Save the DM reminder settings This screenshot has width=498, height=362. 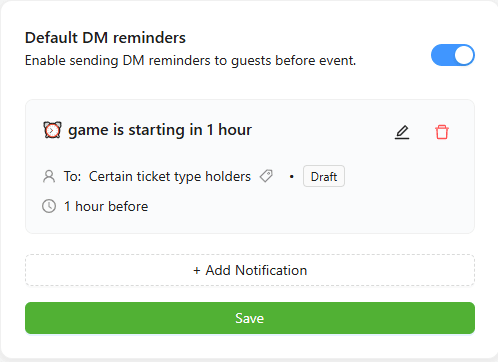250,318
